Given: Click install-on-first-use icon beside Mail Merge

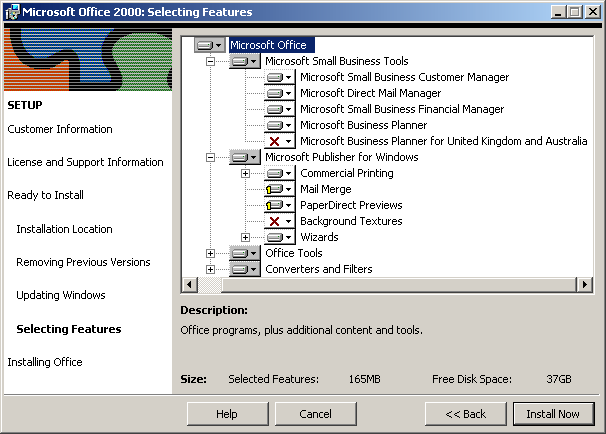Looking at the screenshot, I should point(280,189).
